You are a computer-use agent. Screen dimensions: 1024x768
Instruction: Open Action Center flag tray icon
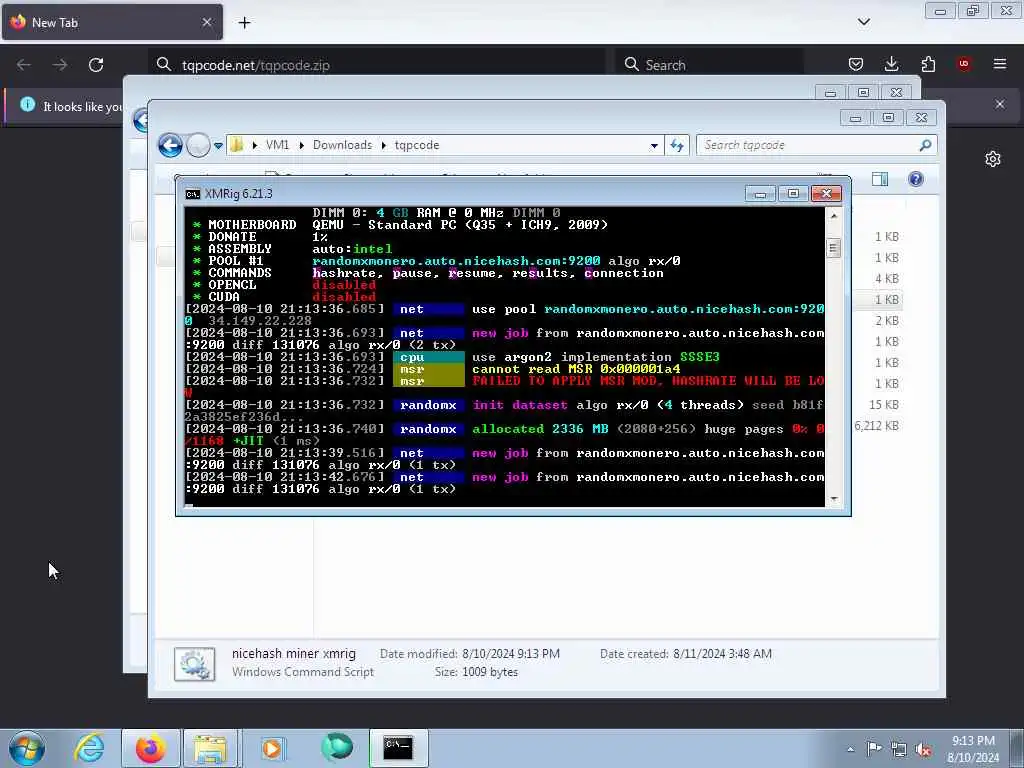click(874, 748)
